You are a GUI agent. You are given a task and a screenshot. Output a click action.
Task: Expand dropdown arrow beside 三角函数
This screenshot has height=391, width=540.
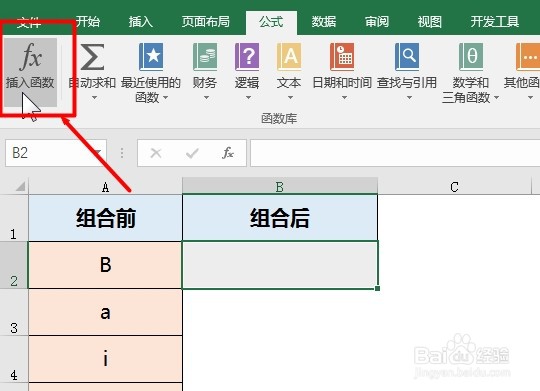(x=496, y=98)
